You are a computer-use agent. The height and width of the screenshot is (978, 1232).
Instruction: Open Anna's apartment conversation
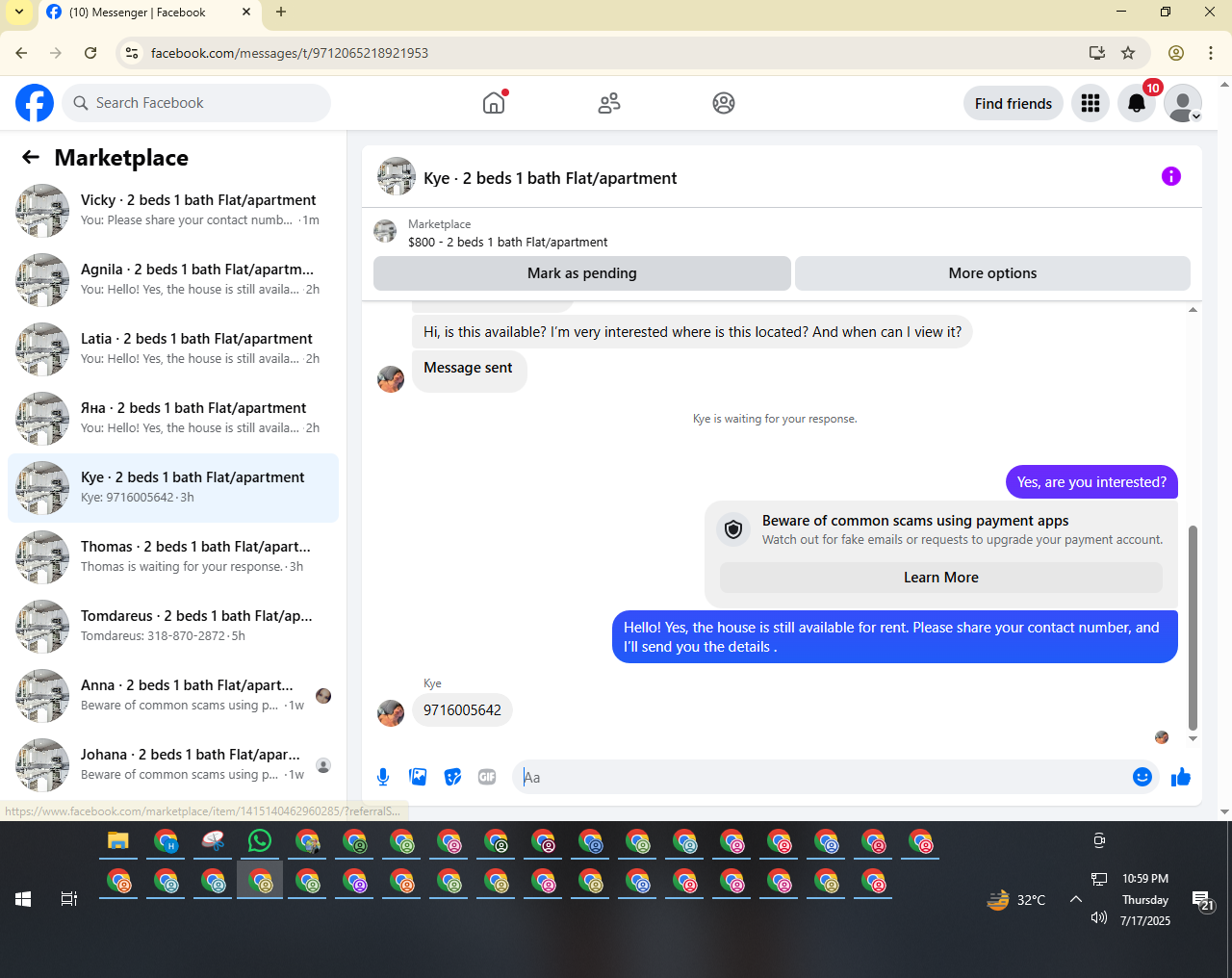[173, 696]
